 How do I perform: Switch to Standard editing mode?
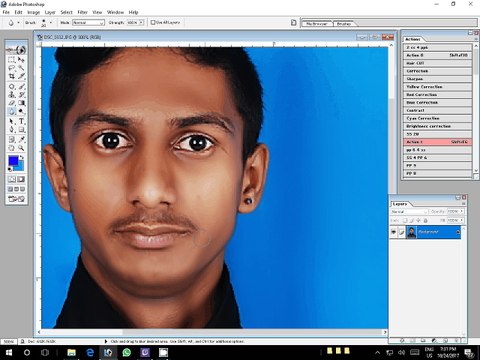pyautogui.click(x=12, y=180)
